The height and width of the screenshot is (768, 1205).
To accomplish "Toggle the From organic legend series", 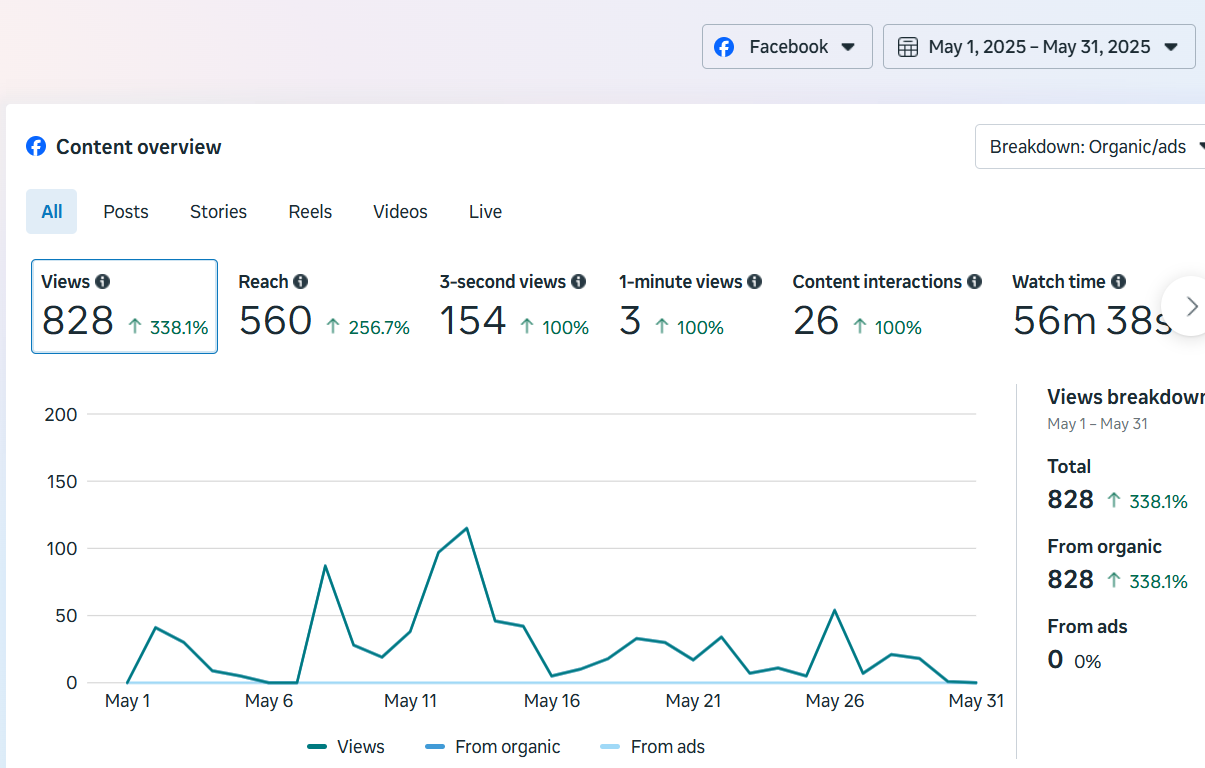I will [492, 747].
